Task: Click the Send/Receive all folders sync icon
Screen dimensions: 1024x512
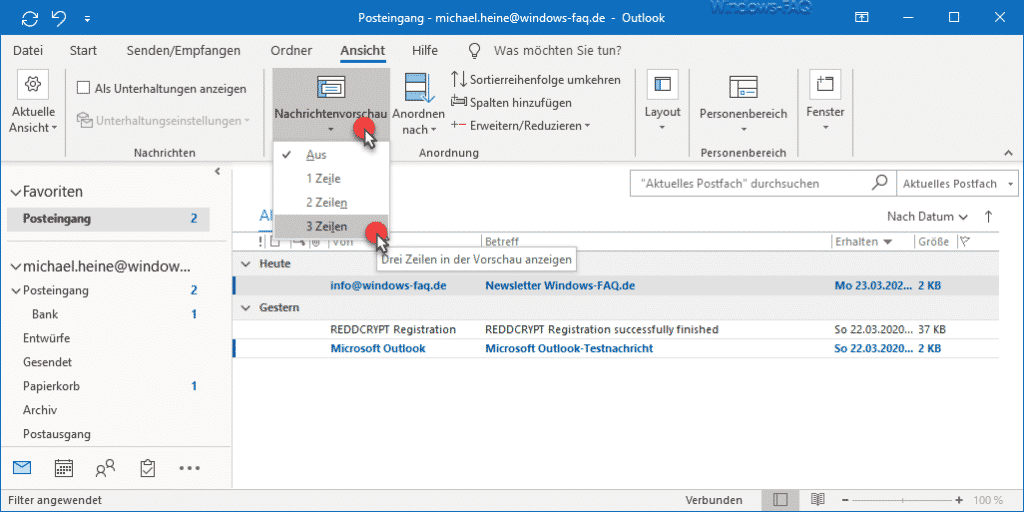Action: click(30, 18)
